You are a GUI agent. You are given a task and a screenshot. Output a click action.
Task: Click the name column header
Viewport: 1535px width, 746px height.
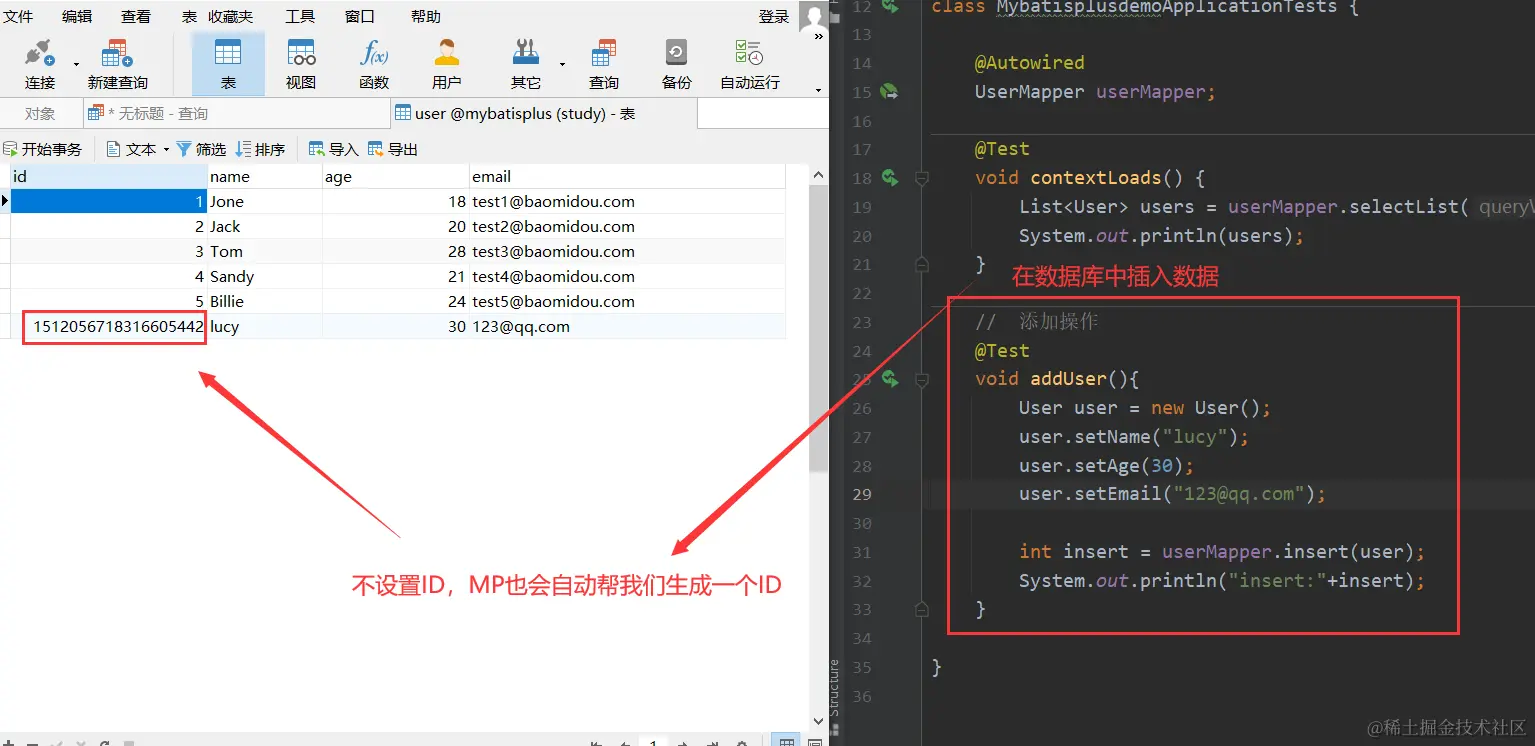(x=264, y=176)
